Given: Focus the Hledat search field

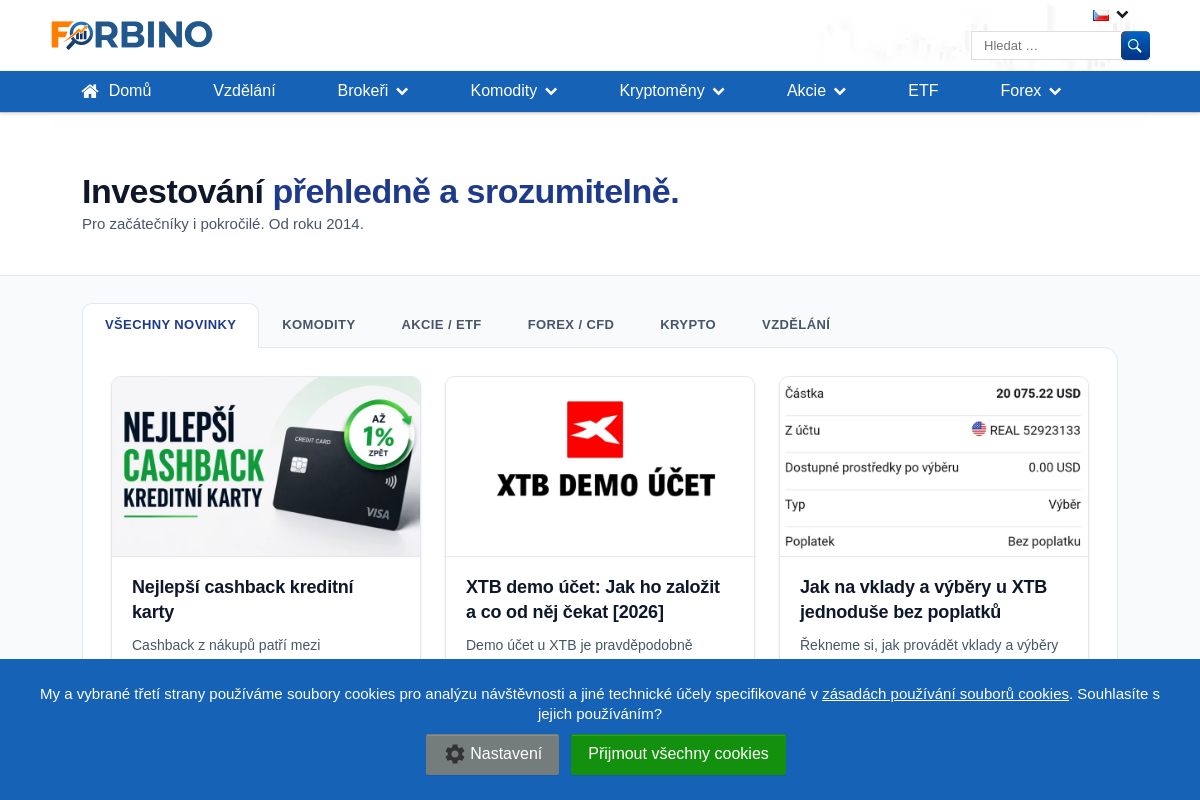Looking at the screenshot, I should coord(1046,46).
